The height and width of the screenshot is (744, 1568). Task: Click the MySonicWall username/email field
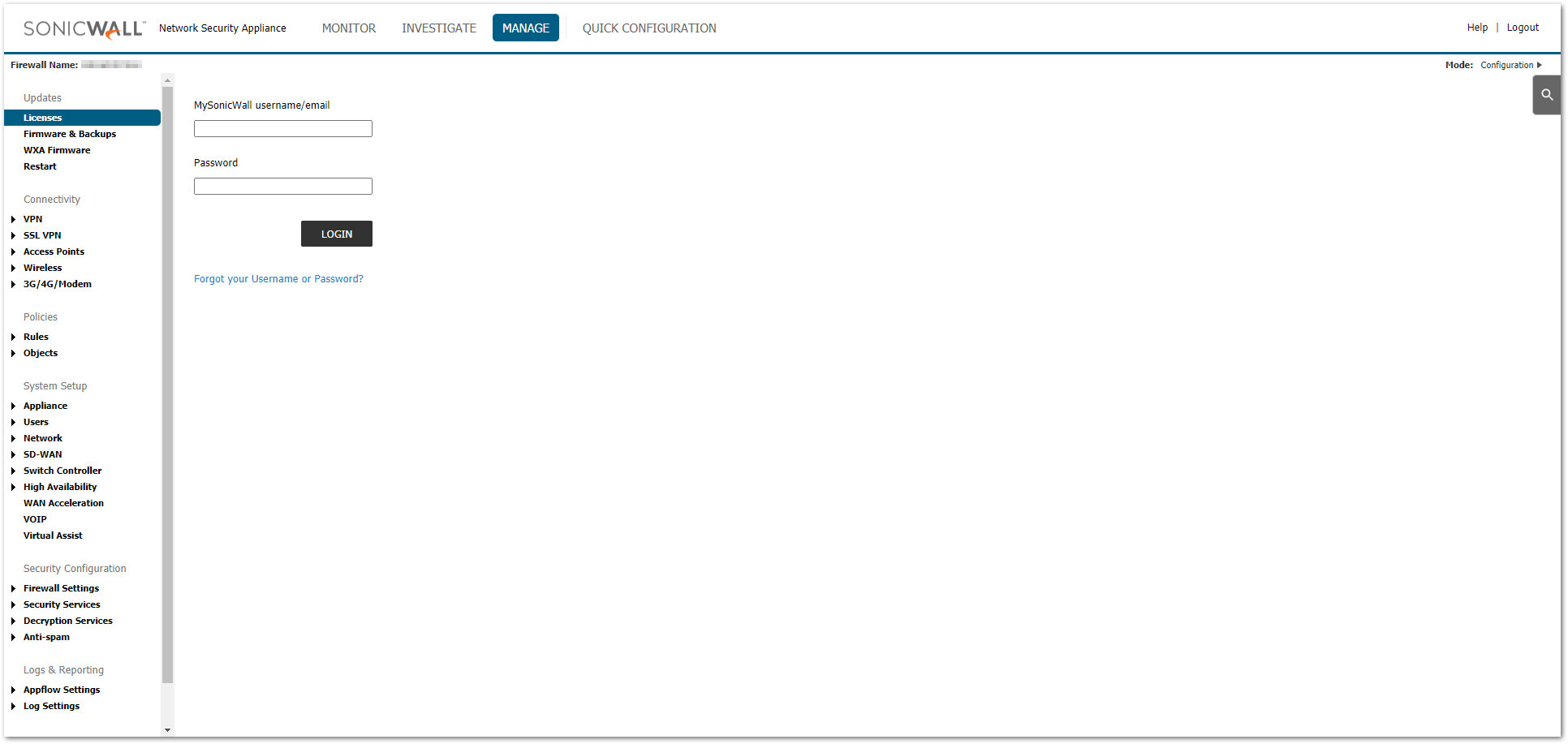[x=282, y=129]
